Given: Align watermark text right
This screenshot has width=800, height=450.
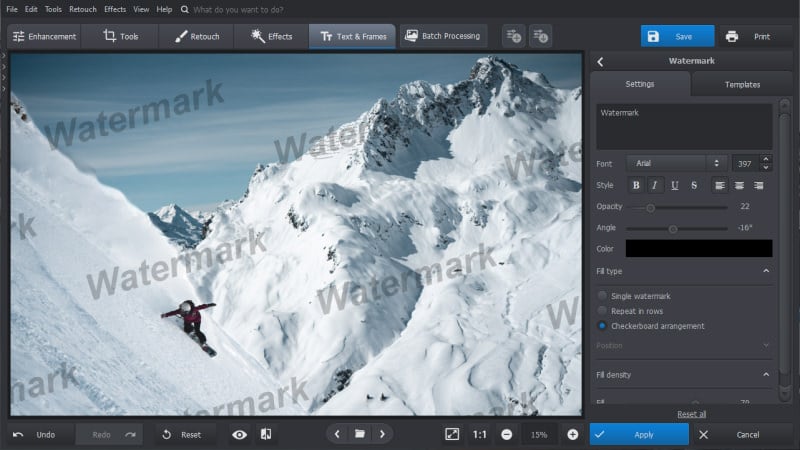Looking at the screenshot, I should (759, 185).
